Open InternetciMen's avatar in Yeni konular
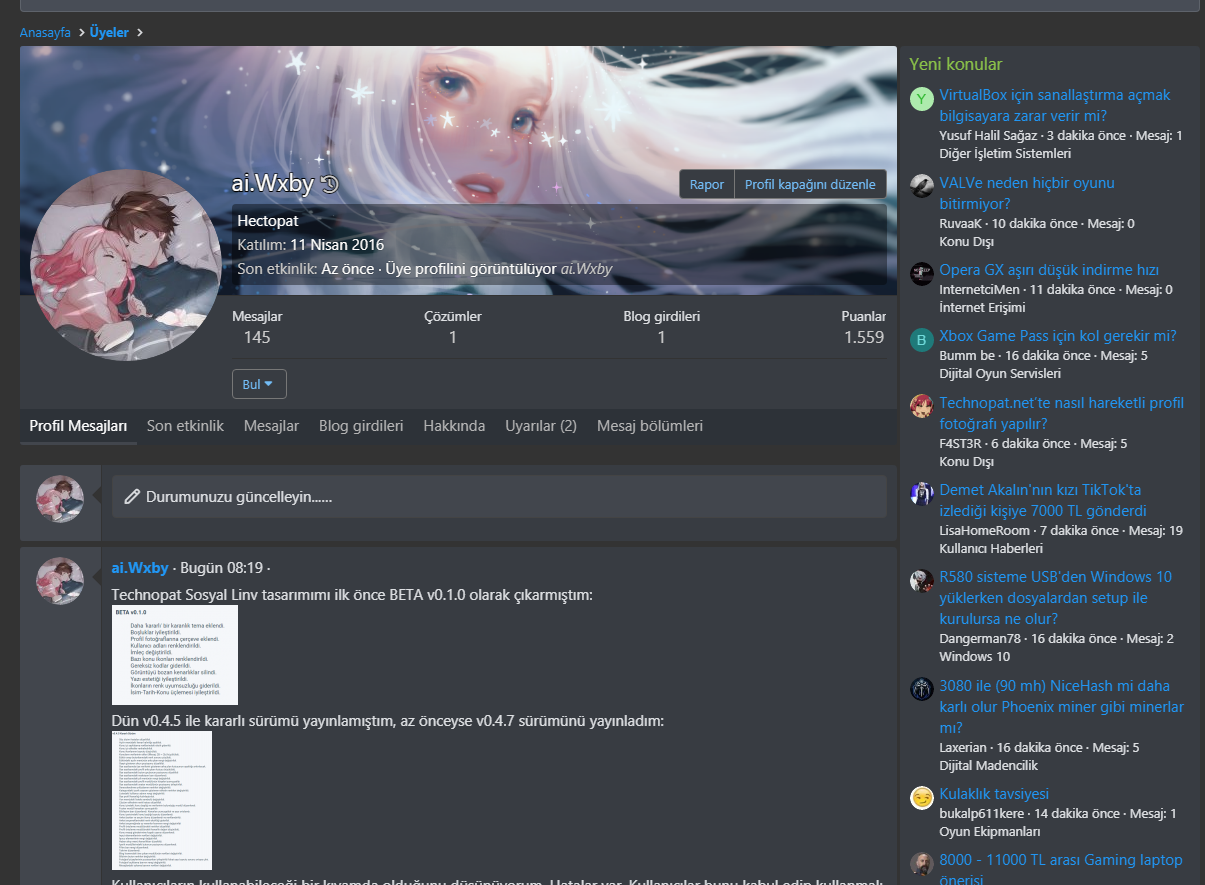This screenshot has width=1205, height=885. point(922,274)
